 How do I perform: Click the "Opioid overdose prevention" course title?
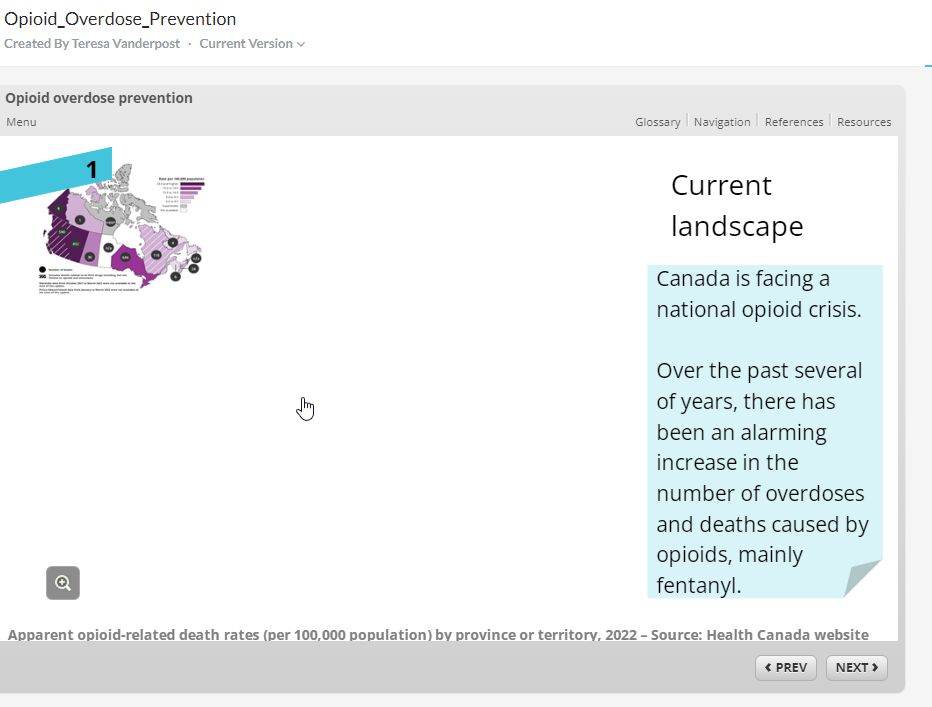click(99, 98)
